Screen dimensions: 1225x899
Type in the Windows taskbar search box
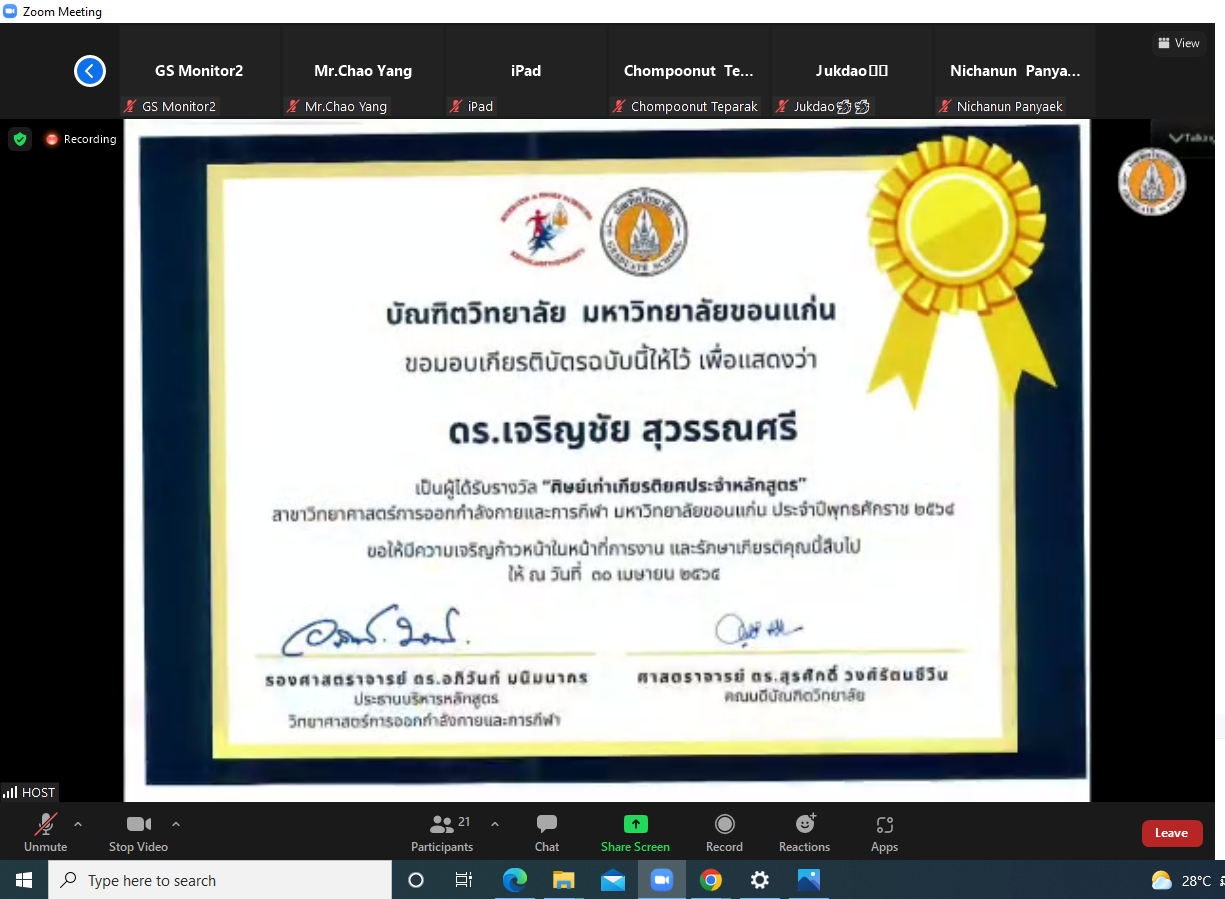tap(220, 881)
